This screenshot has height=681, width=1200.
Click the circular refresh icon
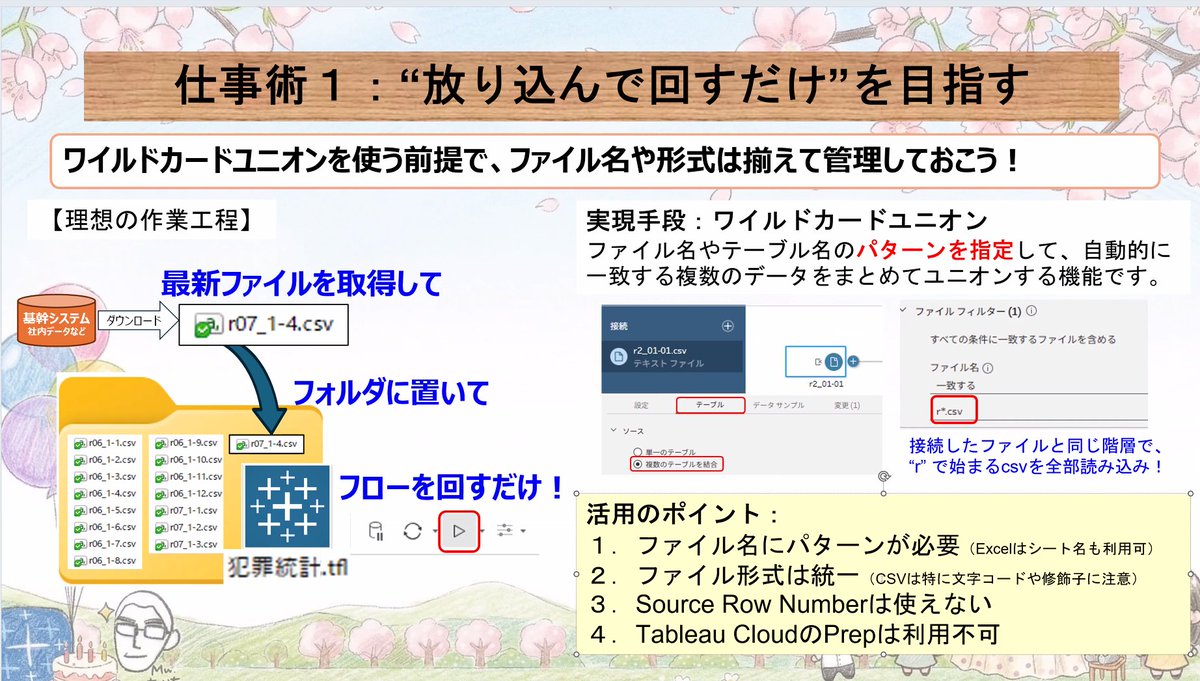click(411, 532)
